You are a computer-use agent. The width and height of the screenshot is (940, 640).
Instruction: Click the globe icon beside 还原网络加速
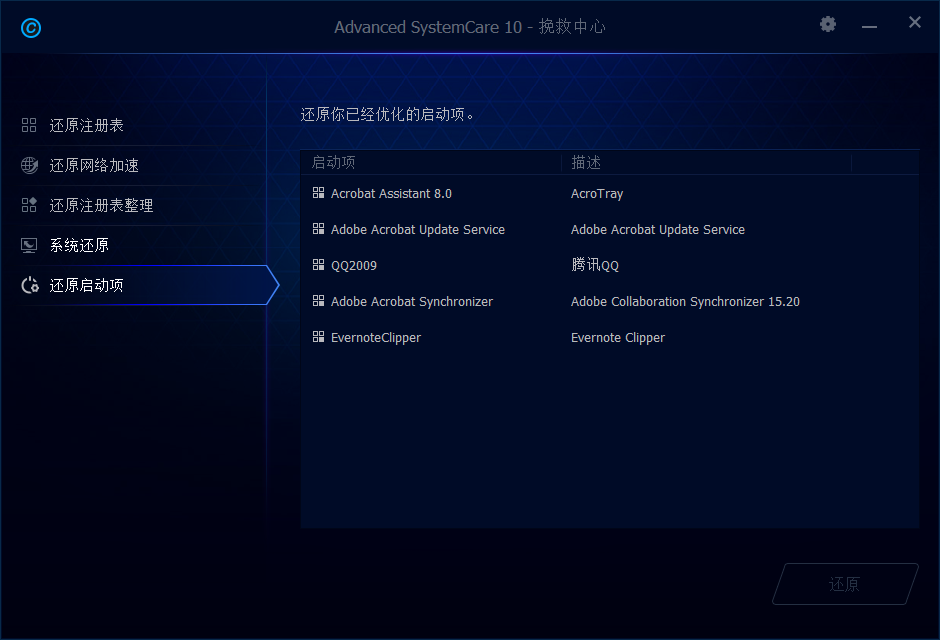[x=29, y=165]
